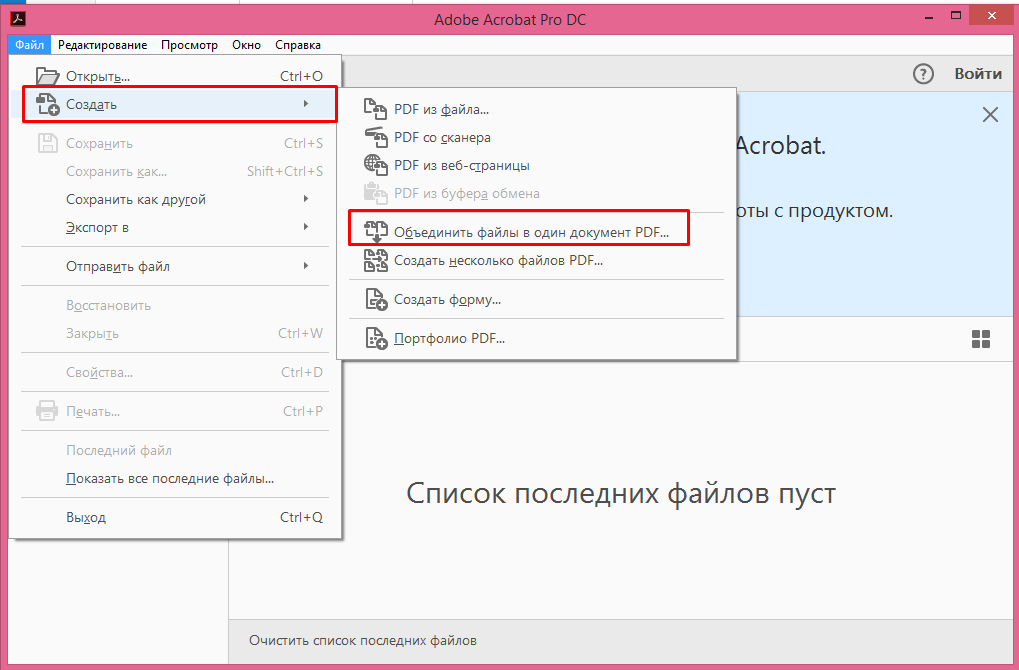
Task: Click the PDF from scanner icon
Action: pyautogui.click(x=375, y=137)
